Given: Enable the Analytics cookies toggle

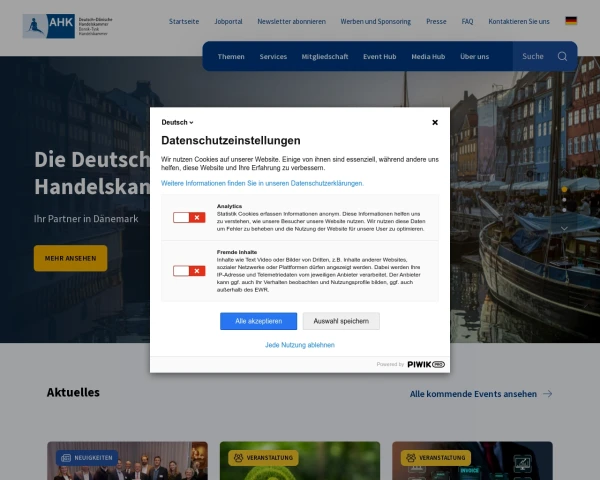Looking at the screenshot, I should (x=188, y=217).
